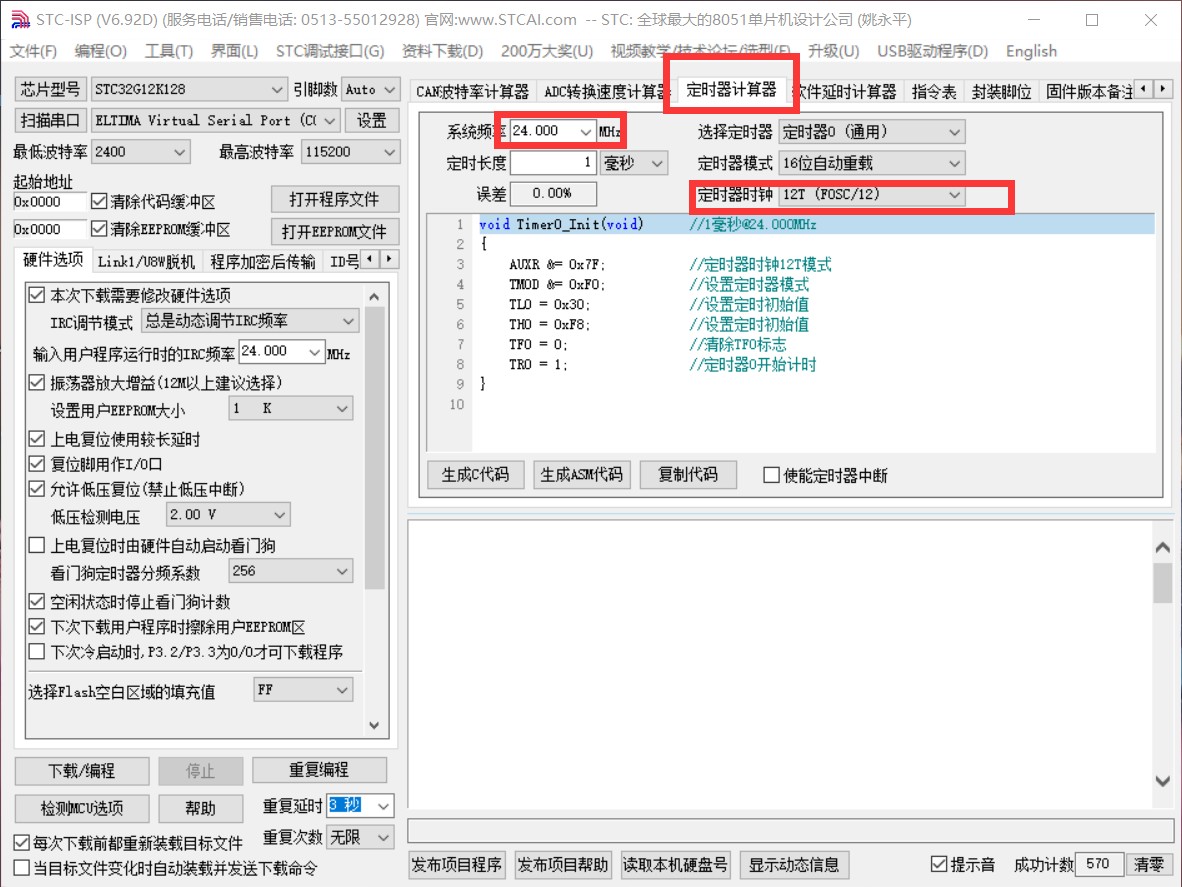Click the hardware options vertical scrollbar thumb

[x=375, y=448]
